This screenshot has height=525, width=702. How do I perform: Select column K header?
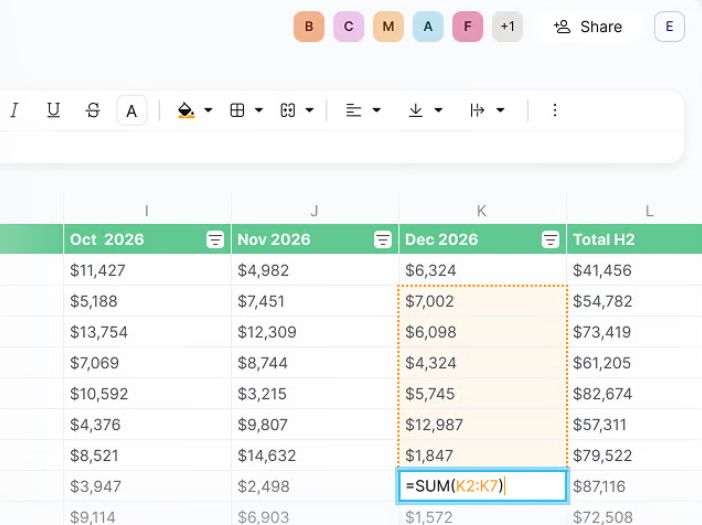tap(482, 210)
